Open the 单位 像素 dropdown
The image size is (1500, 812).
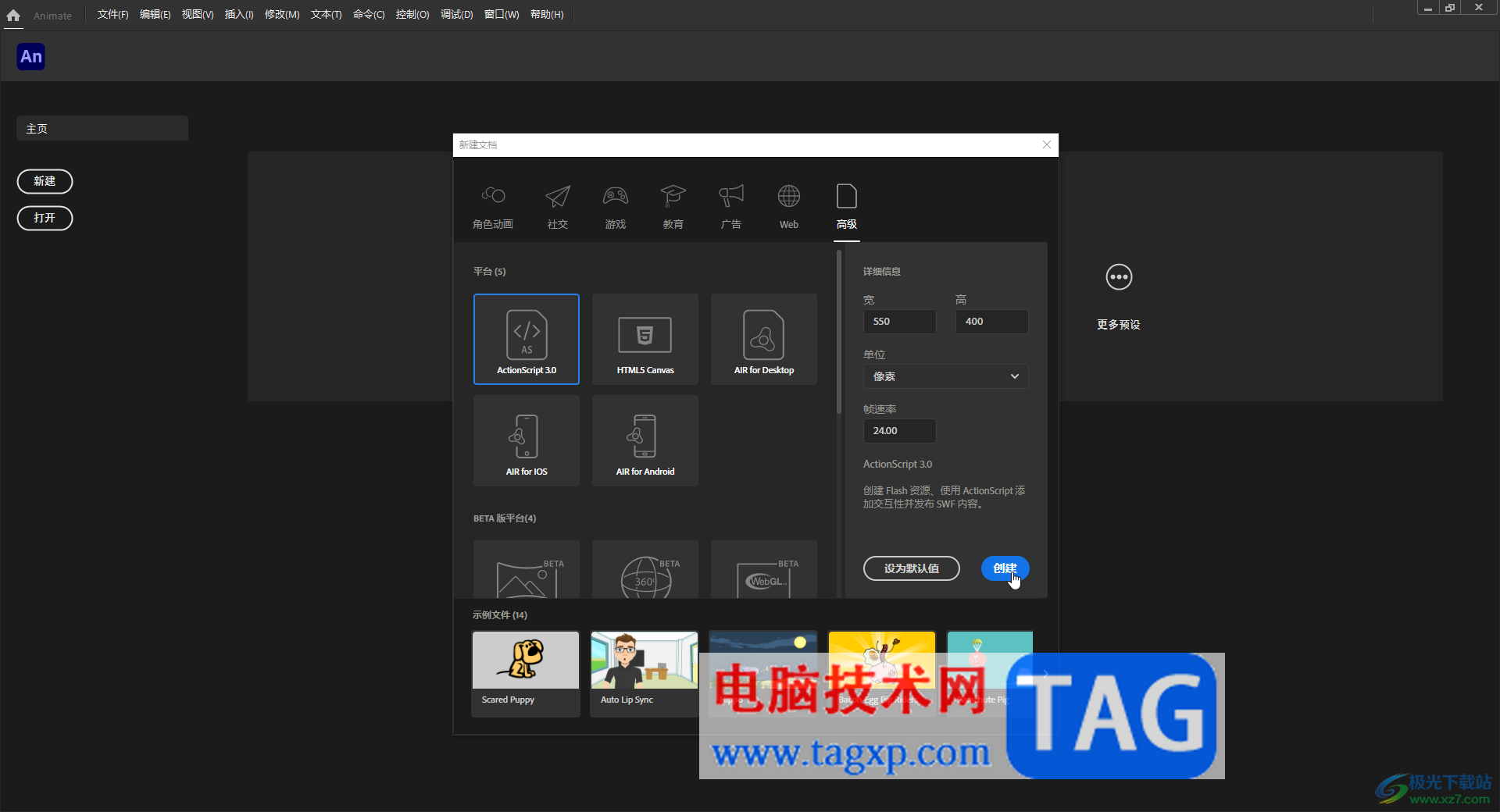coord(945,376)
